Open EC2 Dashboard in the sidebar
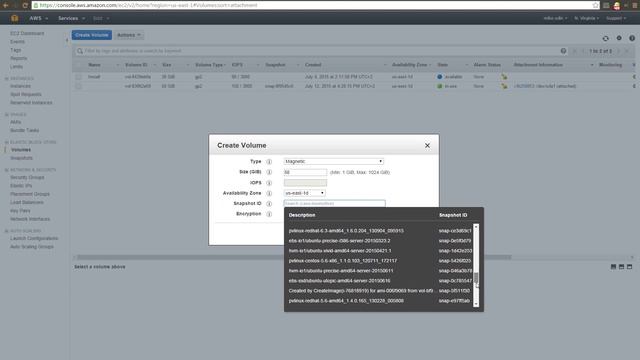Viewport: 640px width, 360px height. point(27,33)
